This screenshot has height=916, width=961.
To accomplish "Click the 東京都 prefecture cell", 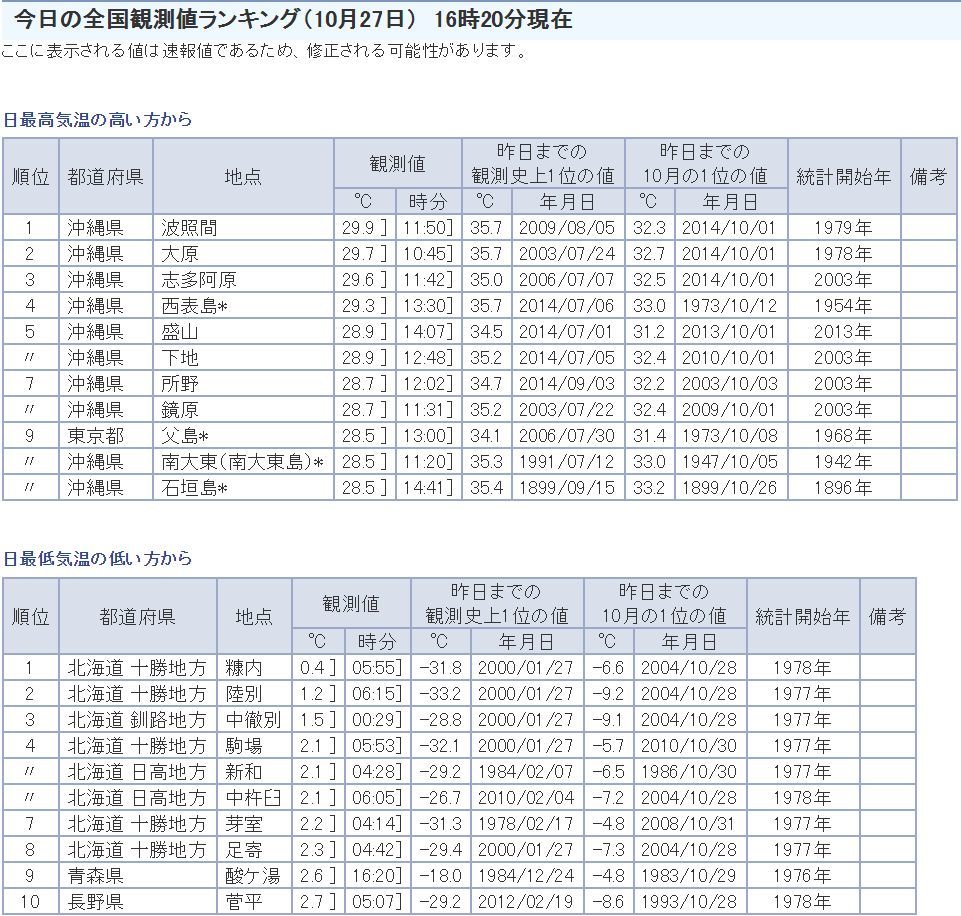I will (x=105, y=436).
